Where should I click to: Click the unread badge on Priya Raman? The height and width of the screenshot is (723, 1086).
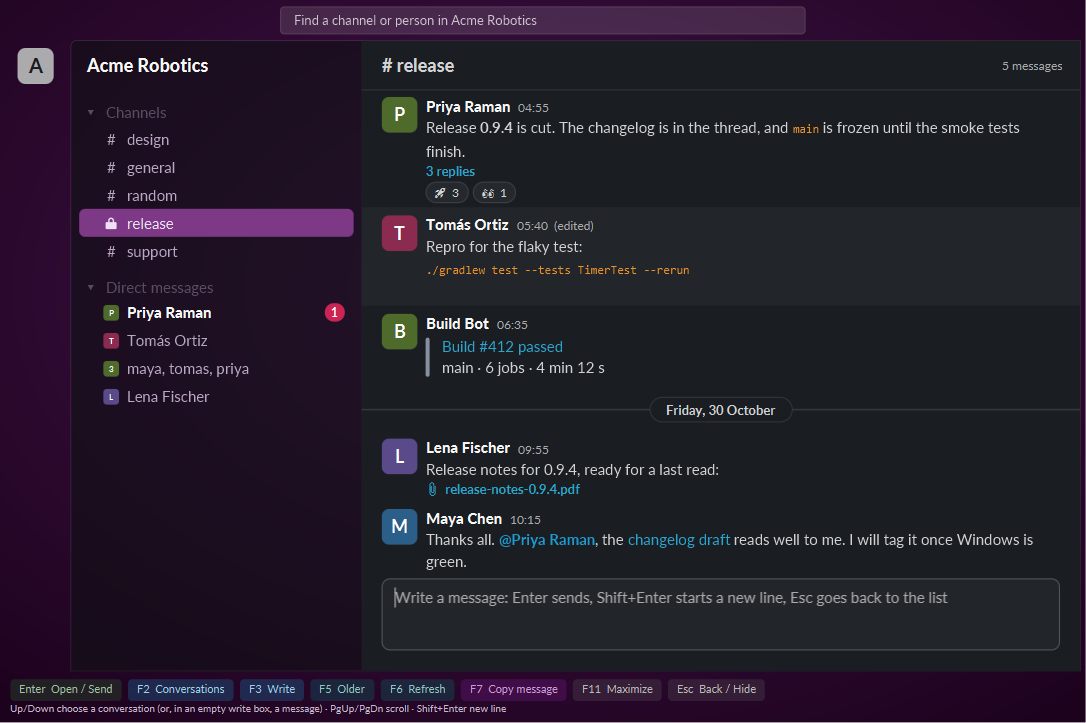coord(335,313)
